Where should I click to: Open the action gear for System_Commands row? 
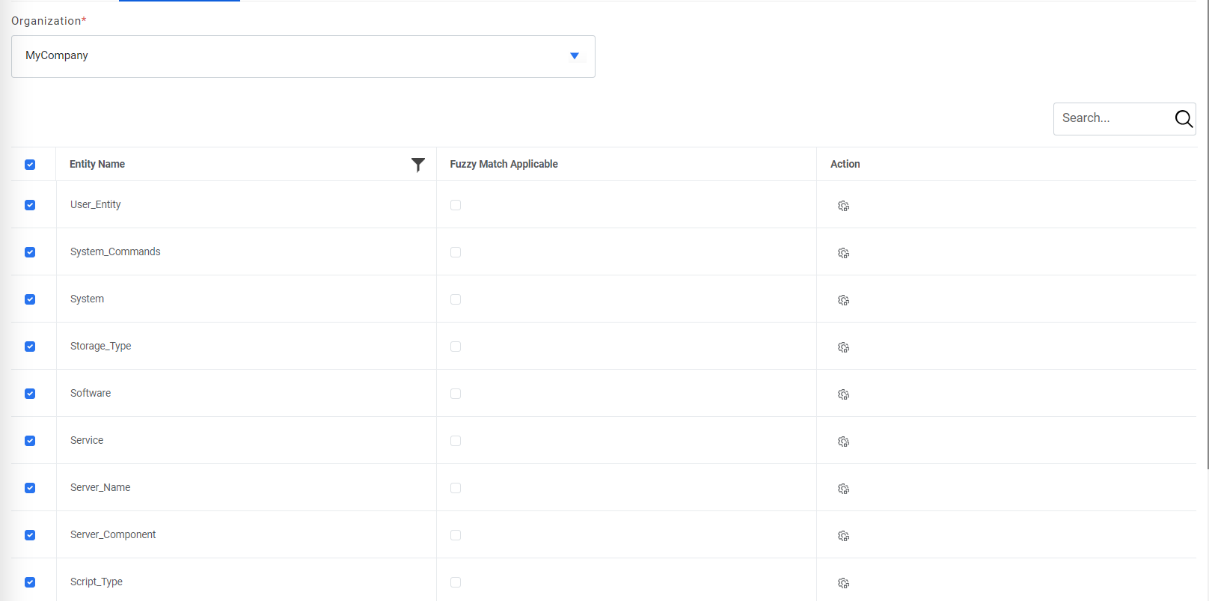click(x=843, y=253)
